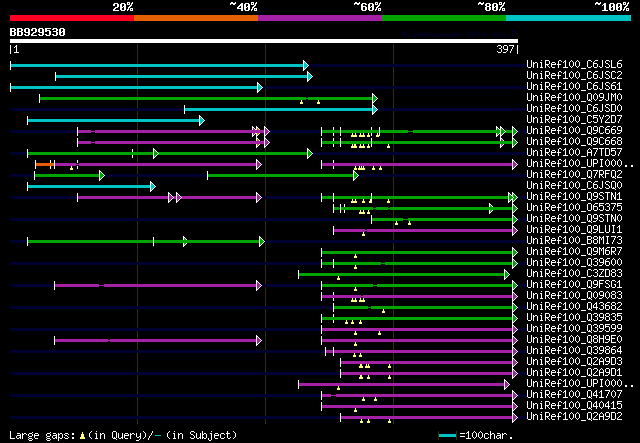Screen dimensions: 640x443
Task: Select the UniRef100_Q9LUI1 entry
Action: coord(574,229)
